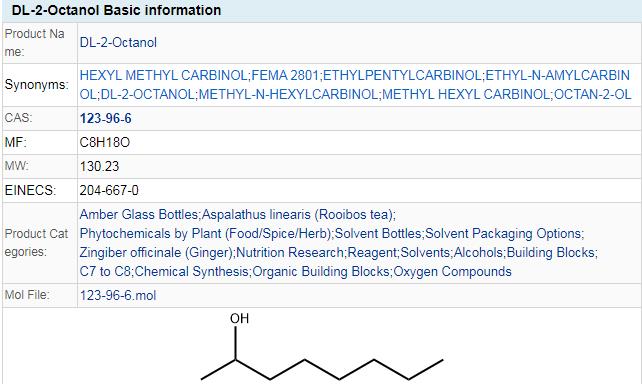Select Aspalathus linearis (Rooibos tea) category

point(298,215)
